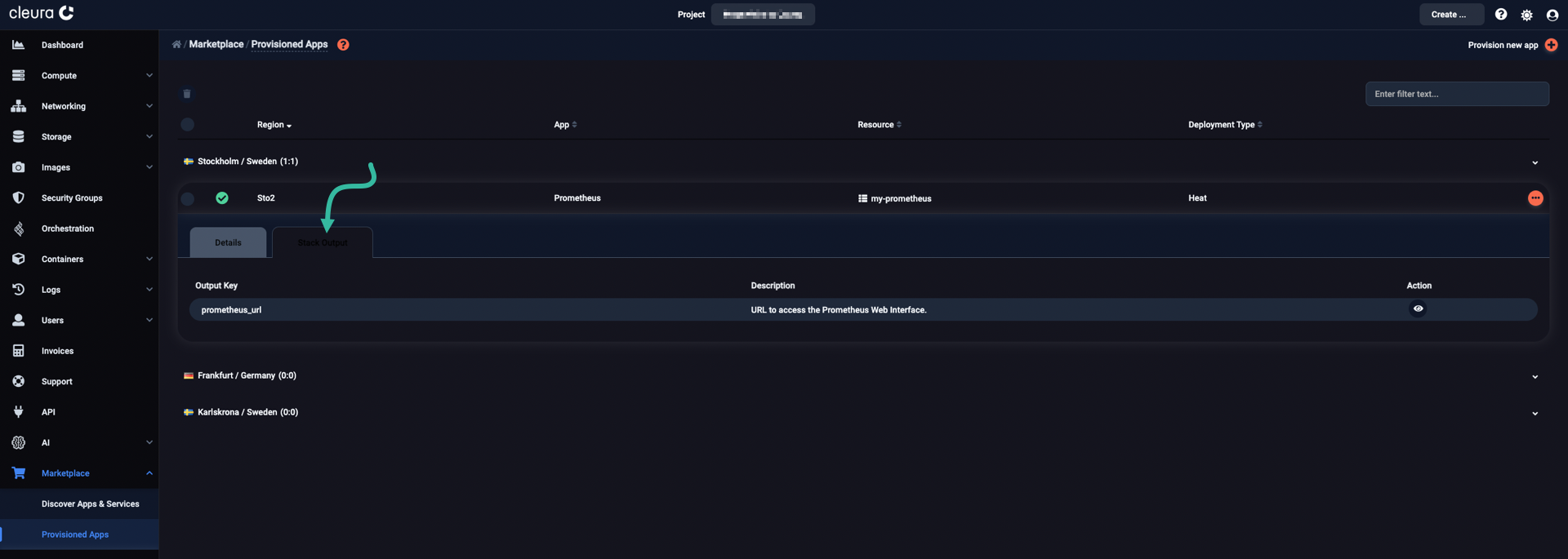Click the Security Groups shield icon
The width and height of the screenshot is (1568, 559).
pos(18,197)
